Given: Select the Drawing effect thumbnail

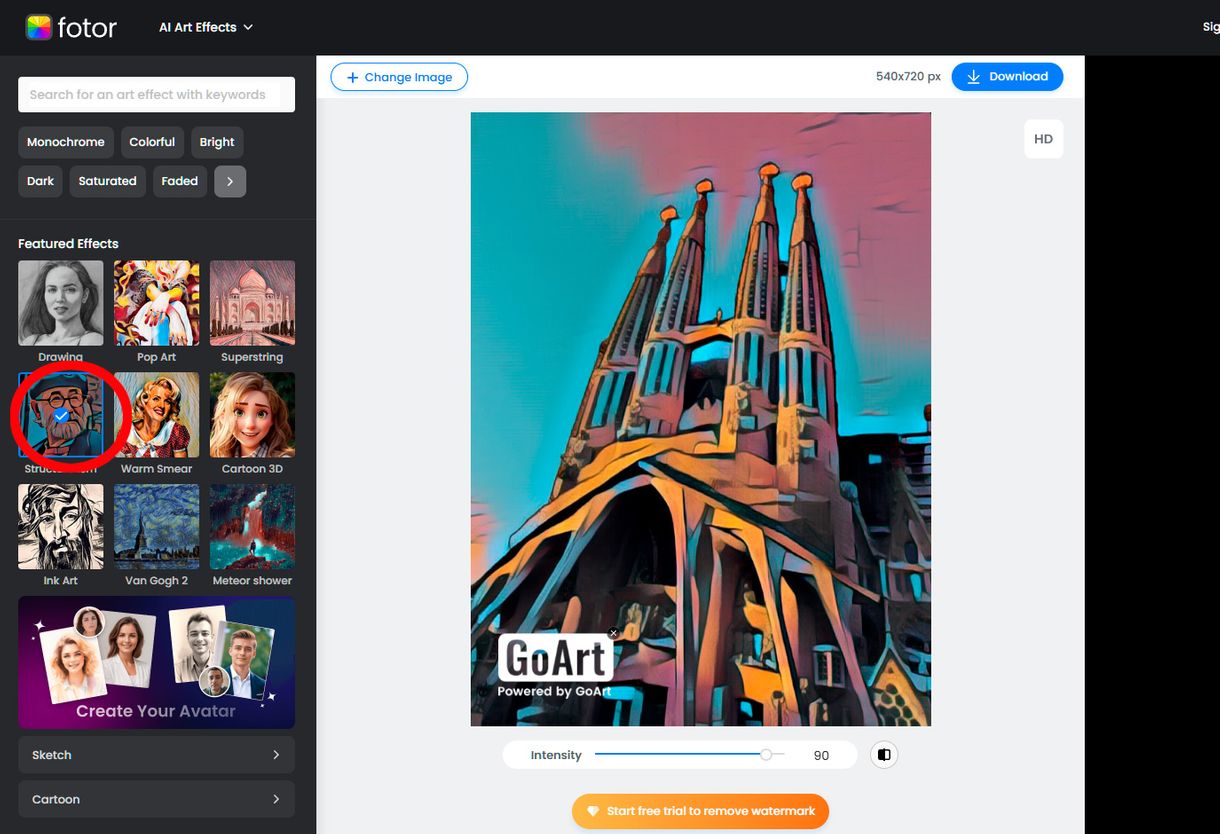Looking at the screenshot, I should [60, 302].
